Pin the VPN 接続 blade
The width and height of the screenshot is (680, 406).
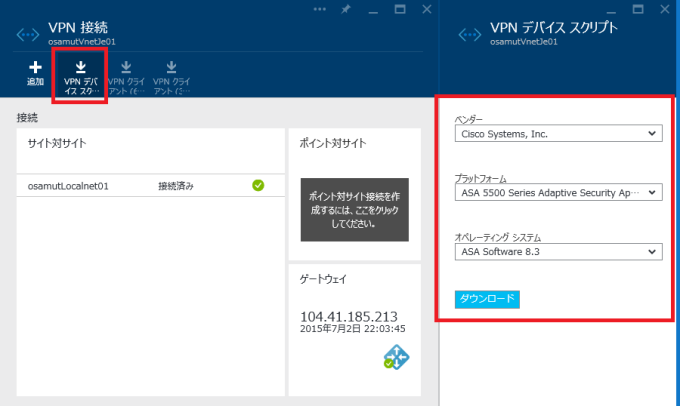tap(346, 9)
